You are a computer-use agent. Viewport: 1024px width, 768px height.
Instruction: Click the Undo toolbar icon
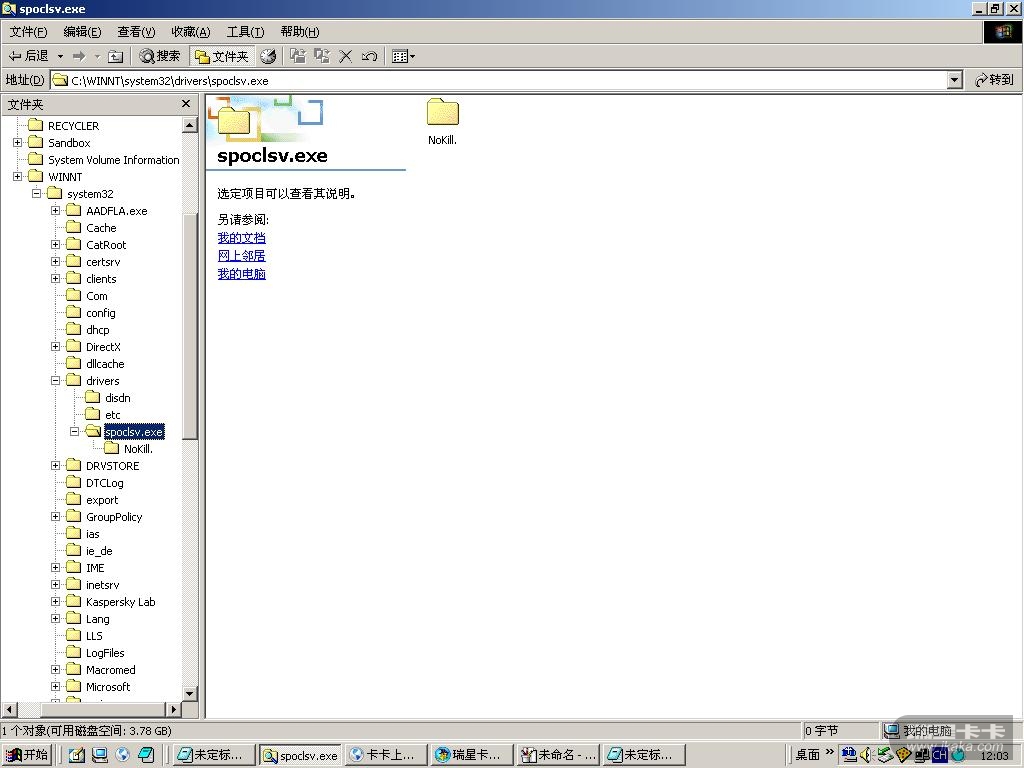[369, 56]
